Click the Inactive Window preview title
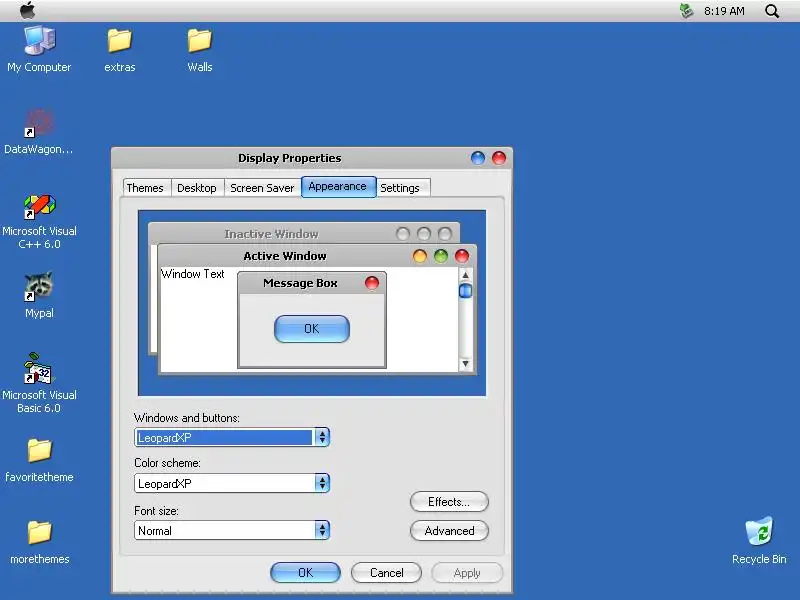 (x=271, y=234)
